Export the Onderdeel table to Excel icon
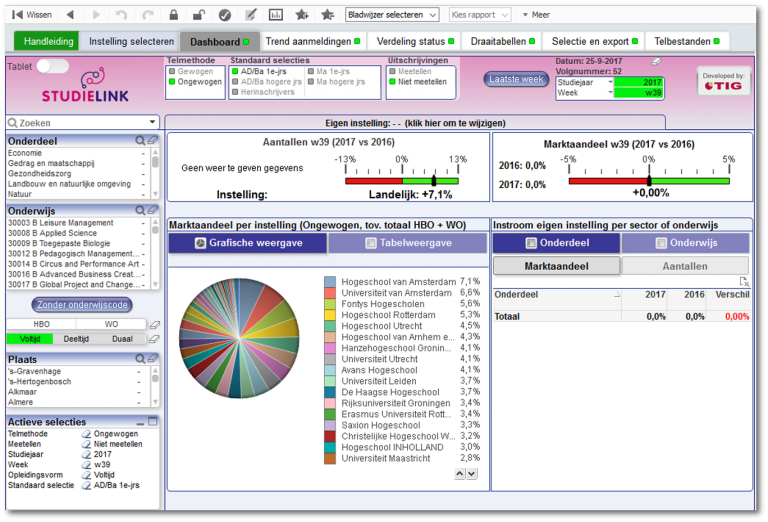The image size is (768, 522). (744, 281)
